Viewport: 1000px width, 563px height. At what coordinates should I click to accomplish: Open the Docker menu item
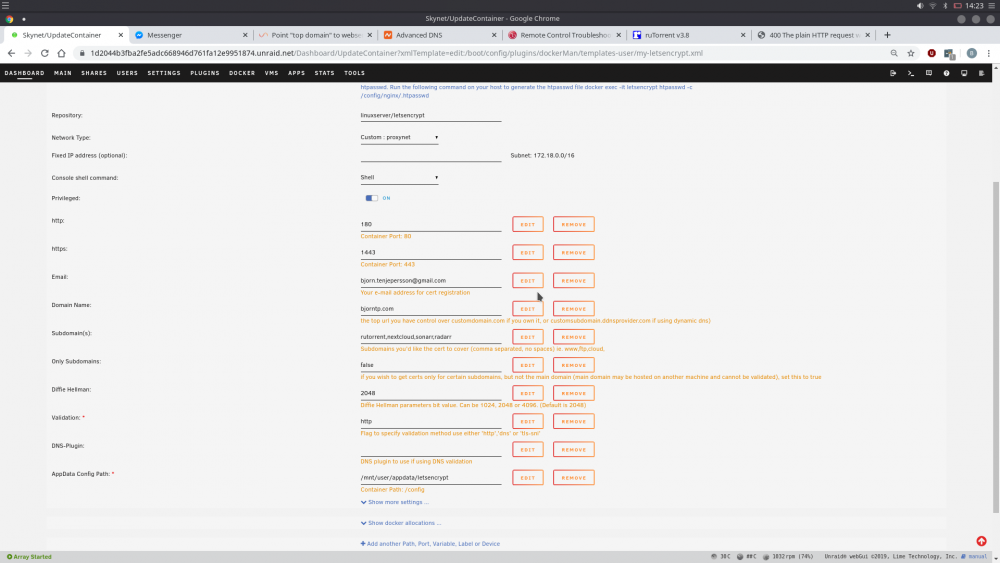coord(242,73)
